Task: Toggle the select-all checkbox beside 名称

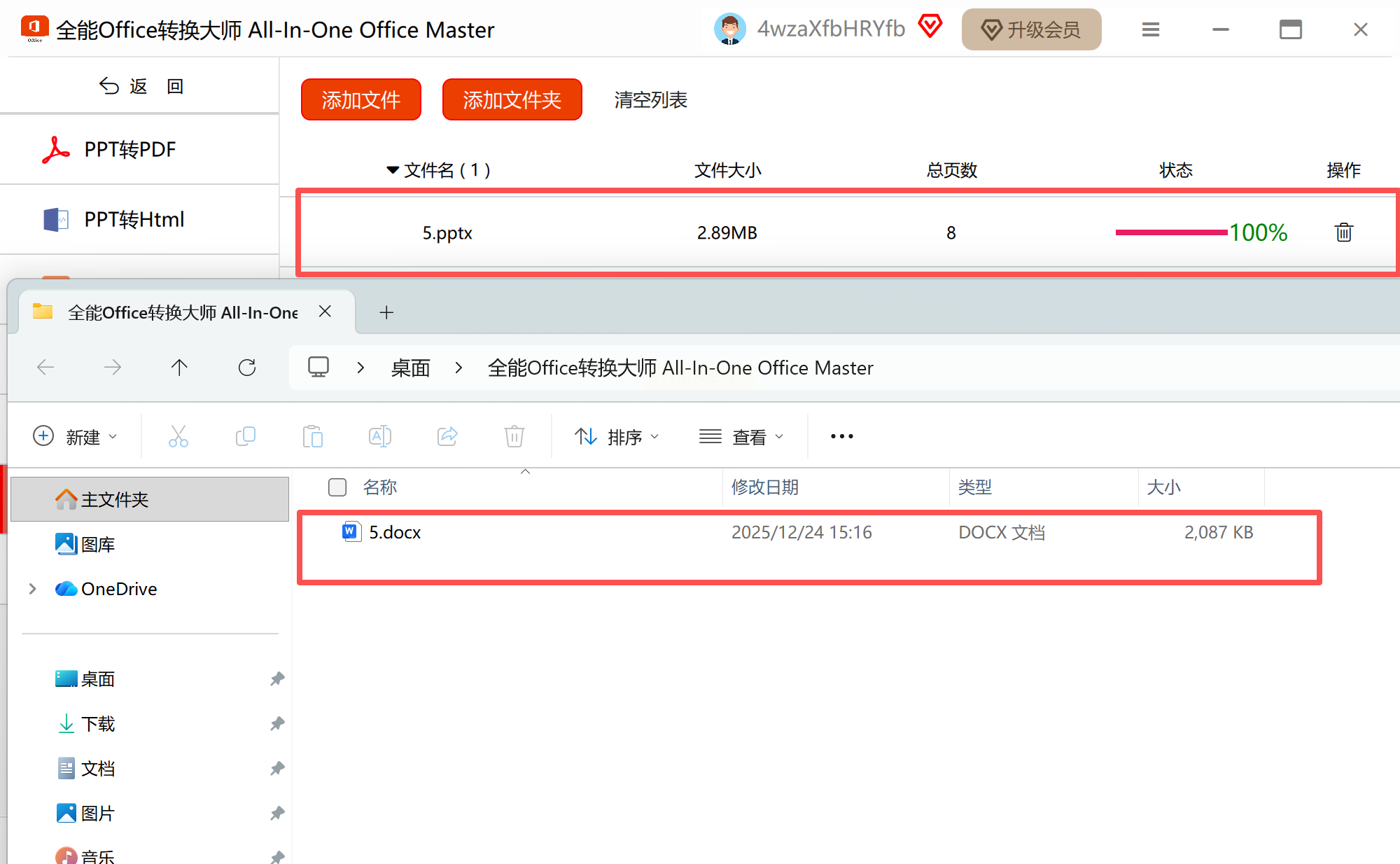Action: (337, 487)
